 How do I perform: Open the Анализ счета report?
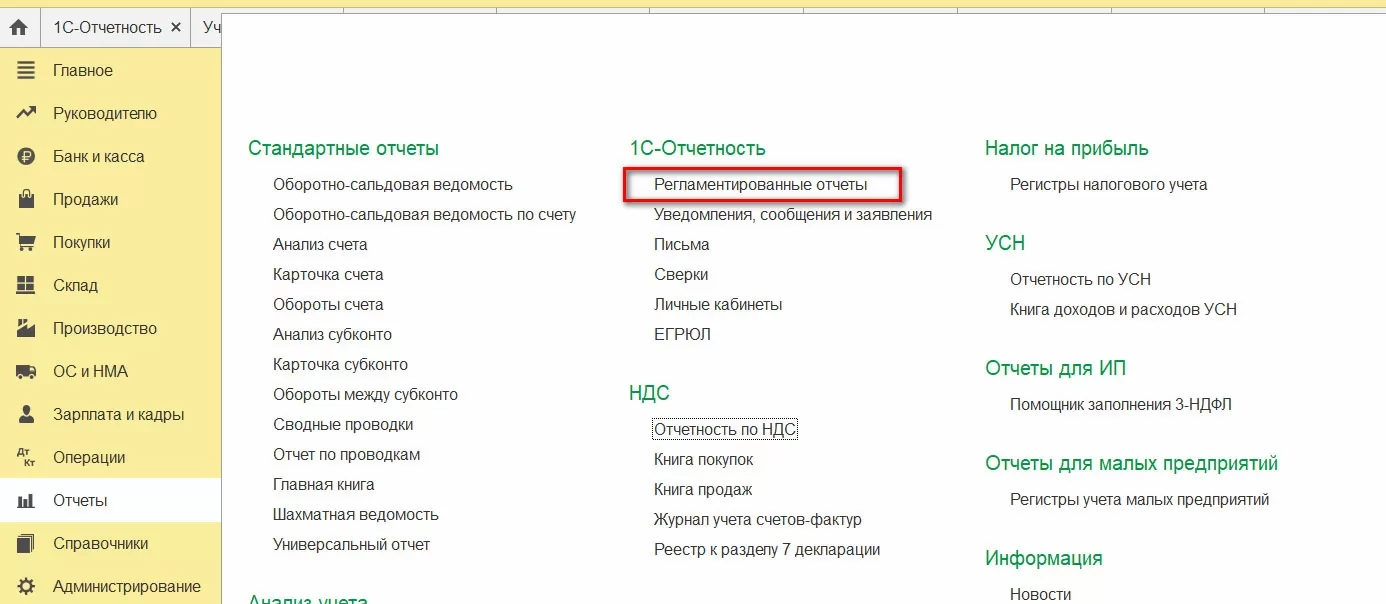pyautogui.click(x=320, y=245)
